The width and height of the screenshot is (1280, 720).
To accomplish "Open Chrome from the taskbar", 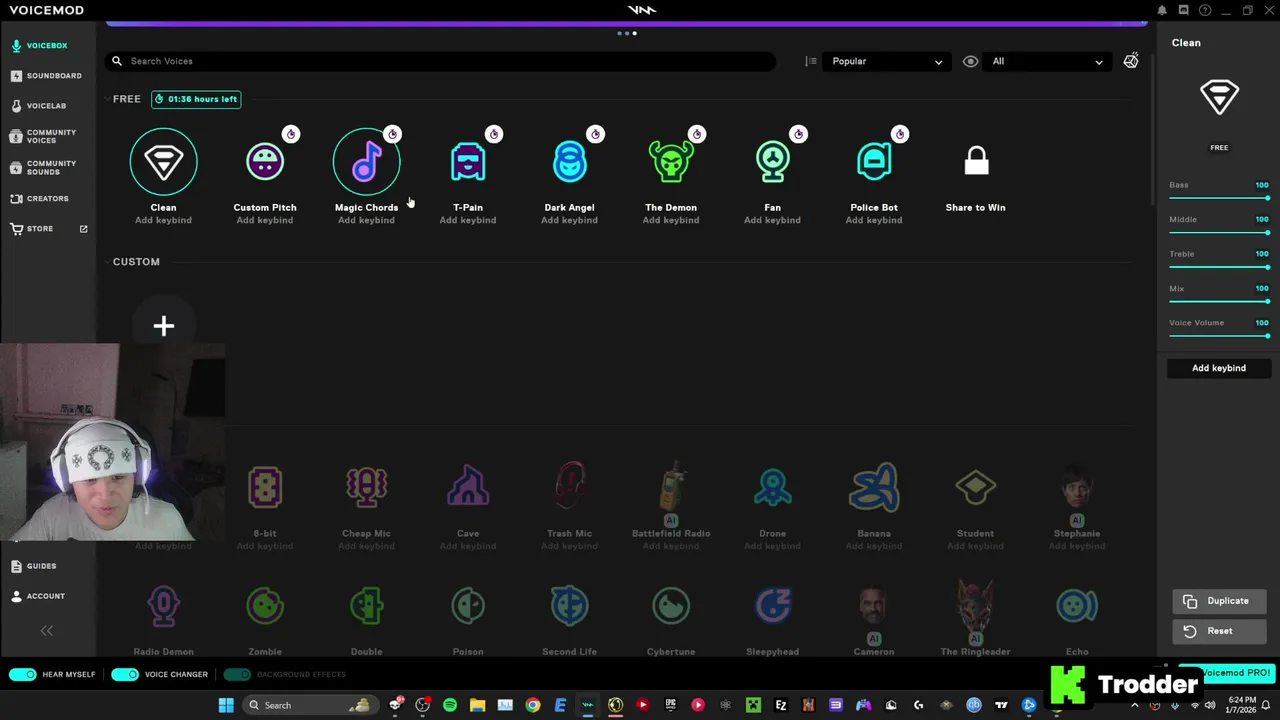I will click(533, 705).
